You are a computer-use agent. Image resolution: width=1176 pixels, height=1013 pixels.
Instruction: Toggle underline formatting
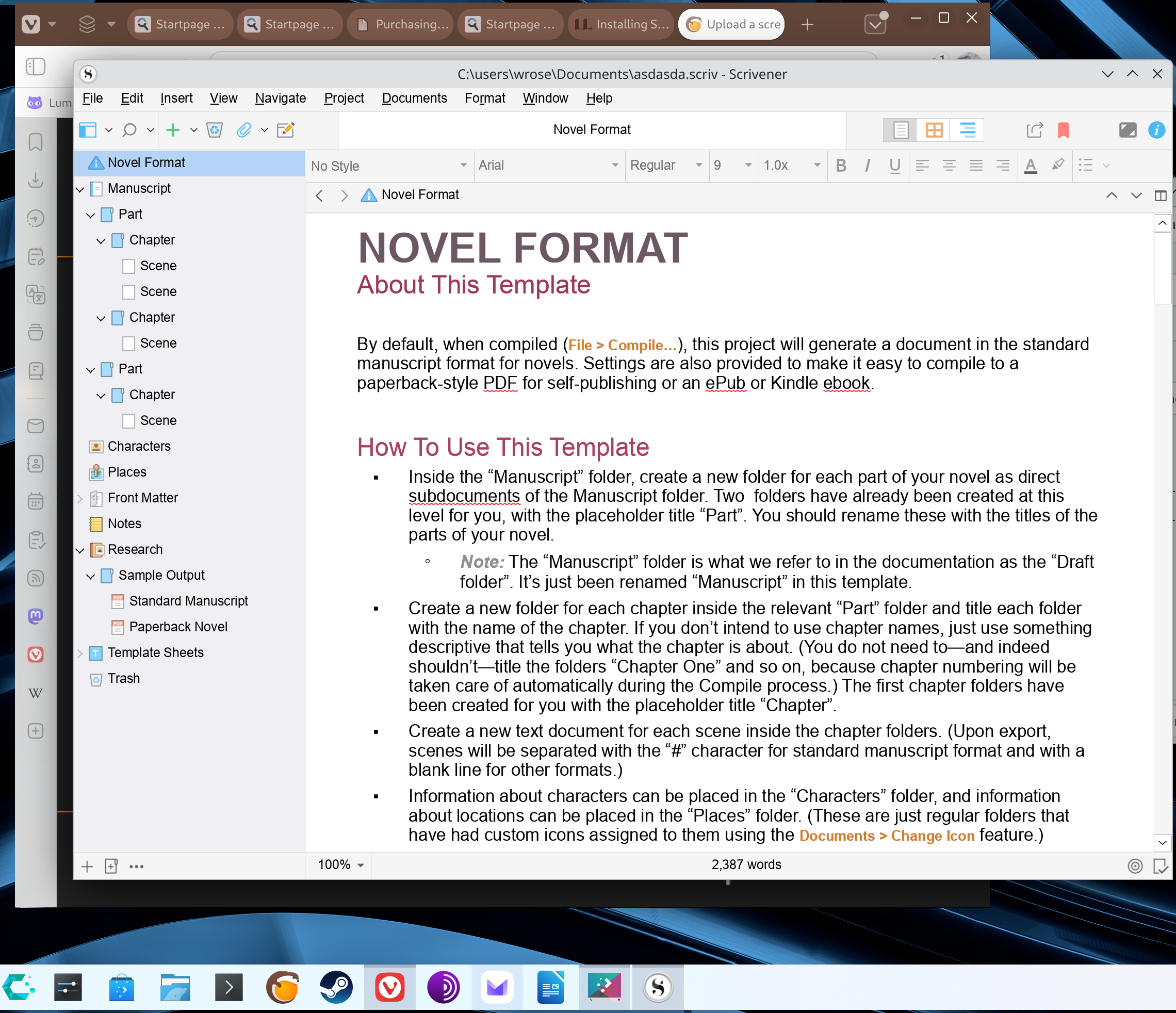pyautogui.click(x=895, y=166)
